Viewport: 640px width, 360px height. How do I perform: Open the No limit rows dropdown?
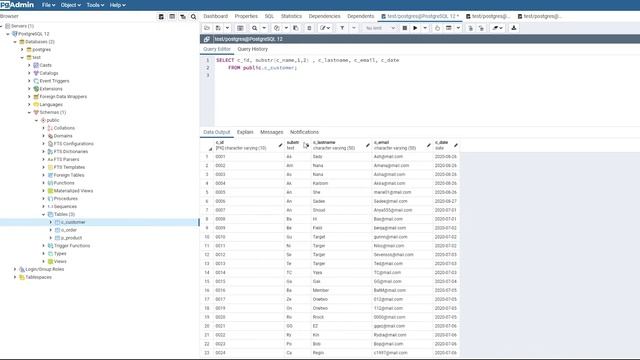(380, 28)
